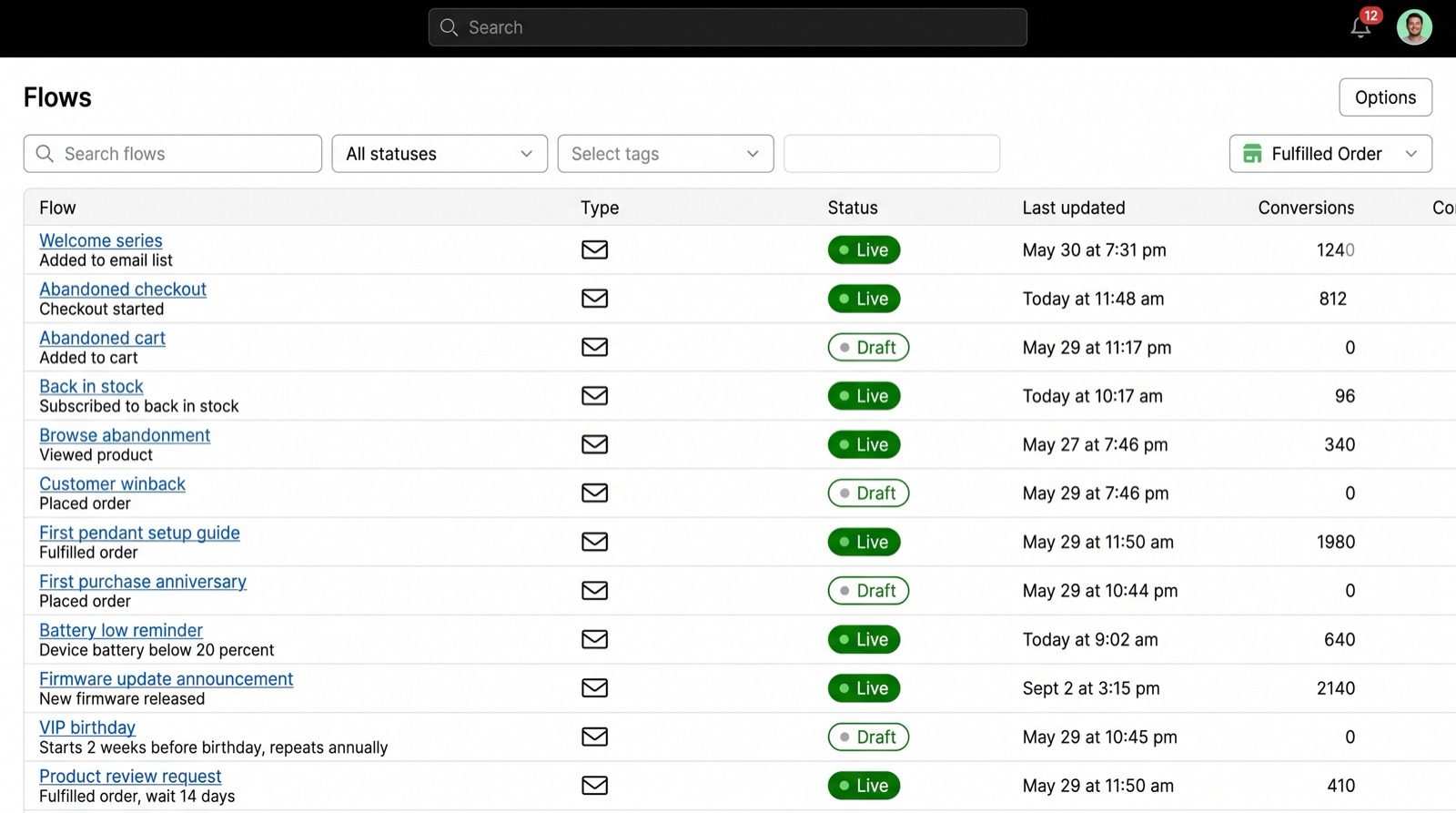Focus the top Search bar

click(x=728, y=27)
